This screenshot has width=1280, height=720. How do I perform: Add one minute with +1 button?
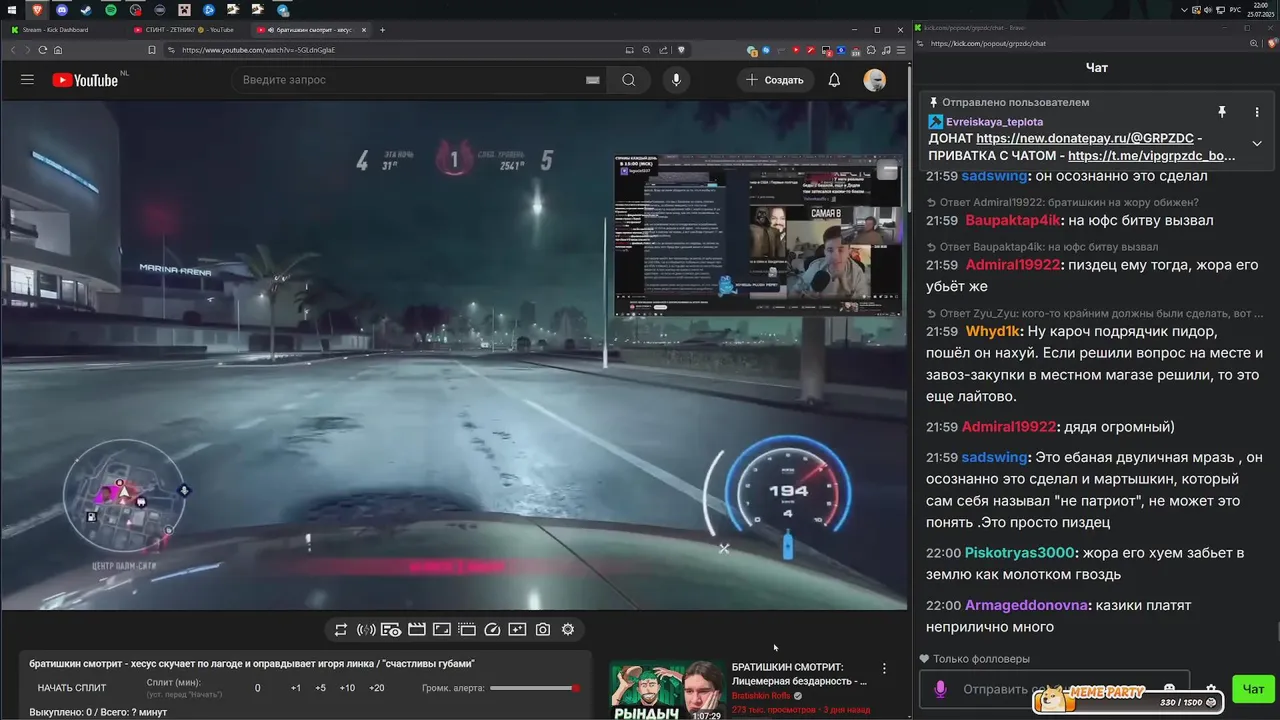point(296,688)
